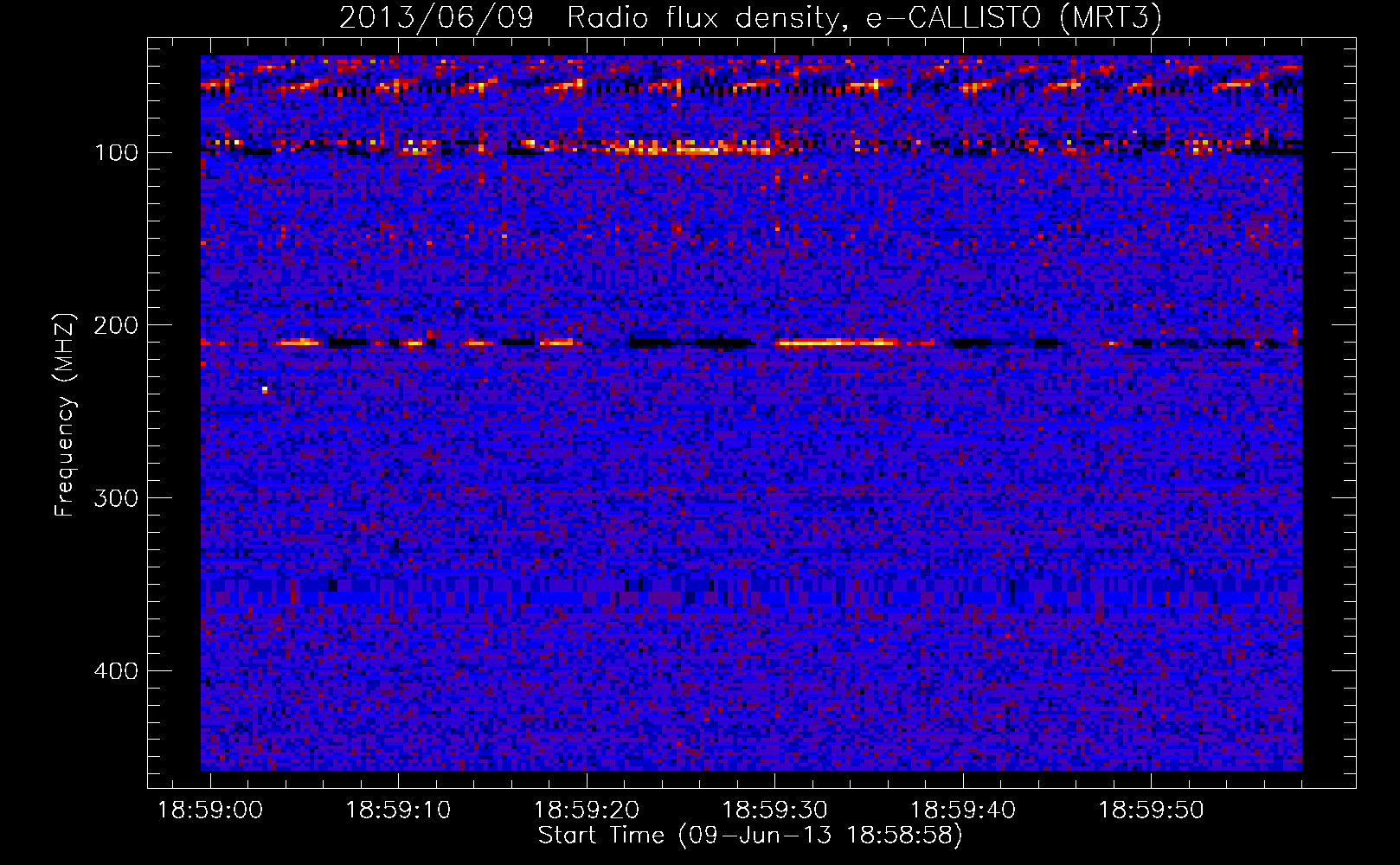Click the 300 frequency tick label

click(x=115, y=498)
